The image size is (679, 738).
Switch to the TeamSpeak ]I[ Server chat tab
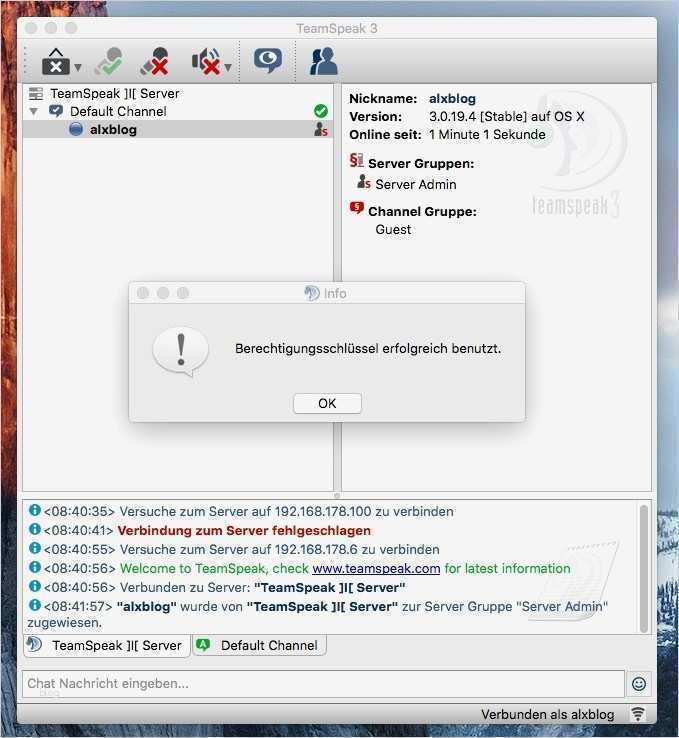tap(107, 645)
